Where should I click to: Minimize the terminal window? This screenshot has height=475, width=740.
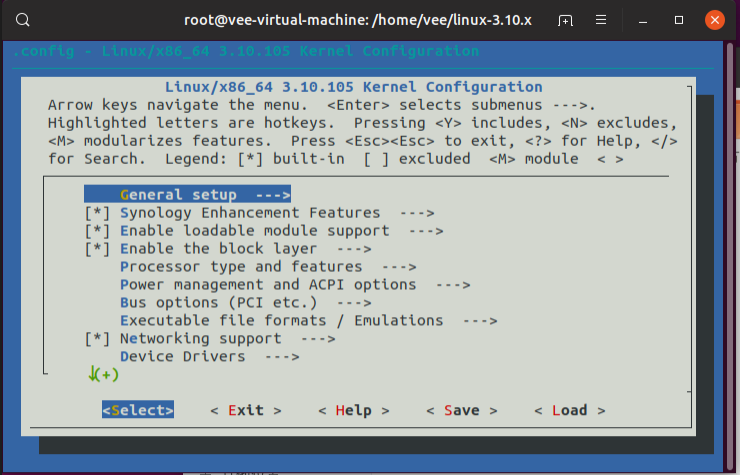coord(643,20)
